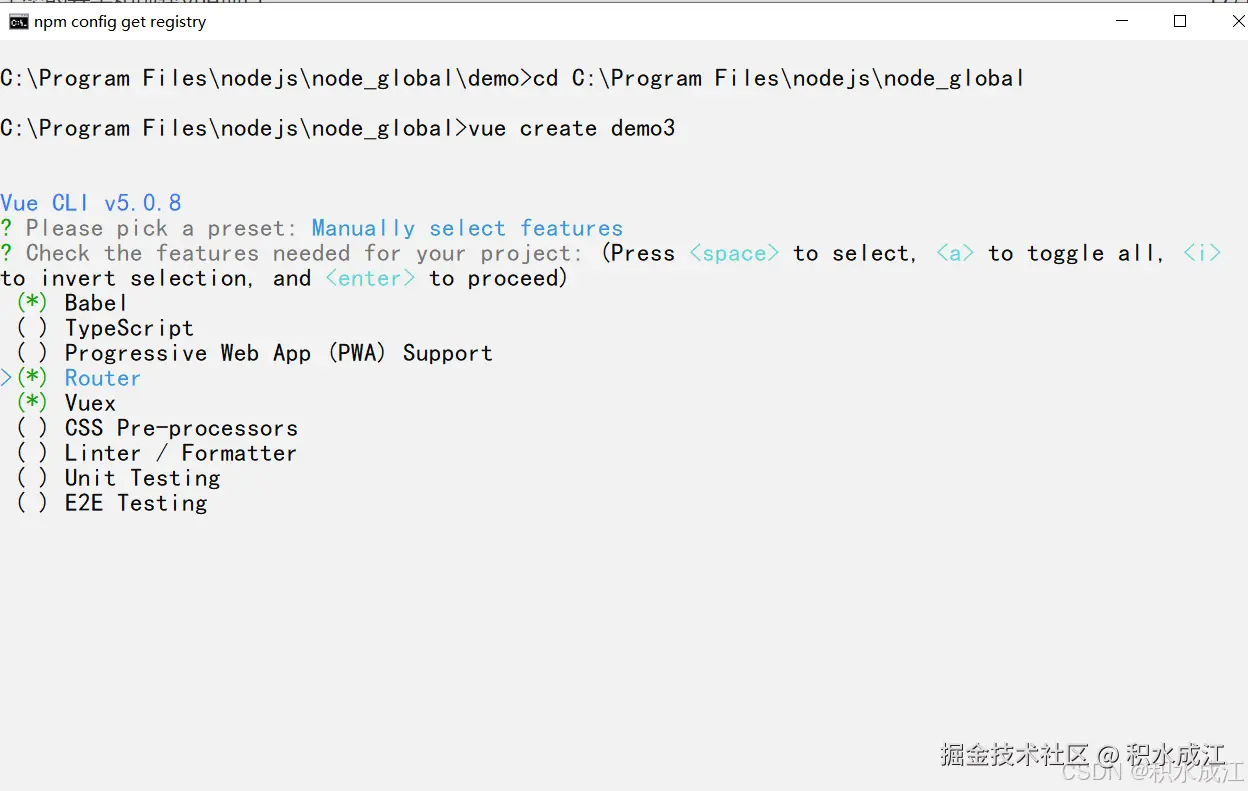Screen dimensions: 1248x791
Task: Enable Progressive Web App (PWA) Support checkbox
Action: (32, 353)
